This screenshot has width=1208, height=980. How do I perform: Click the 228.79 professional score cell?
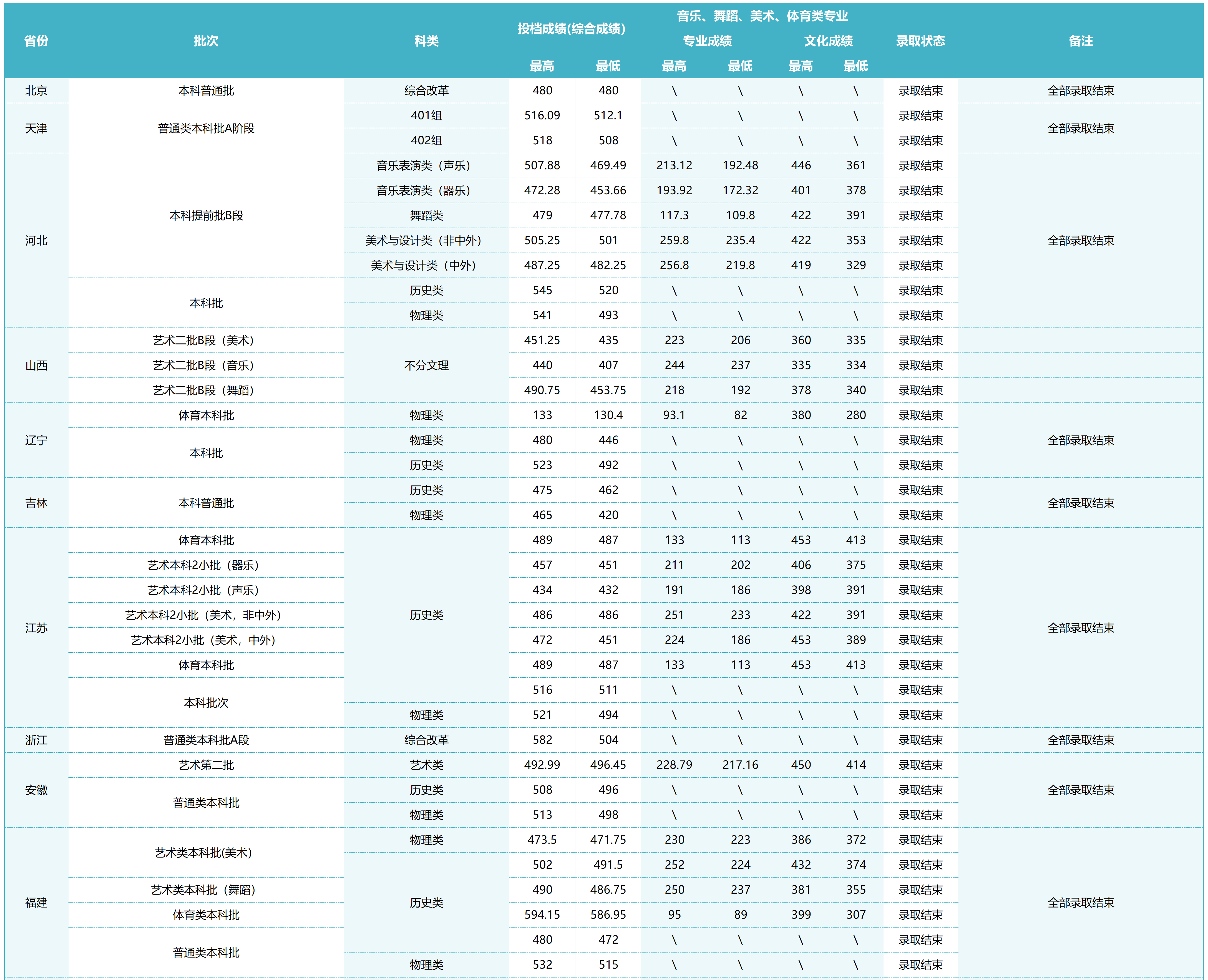(674, 765)
